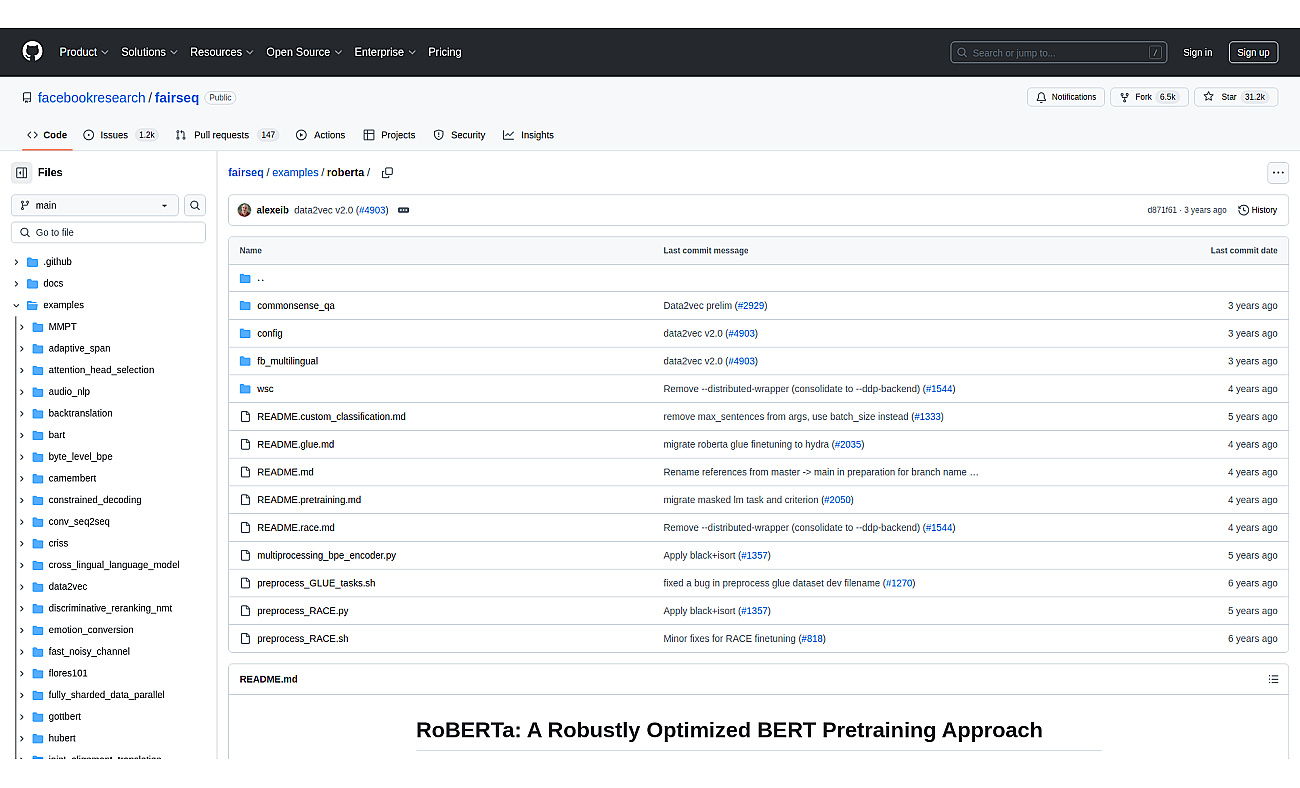
Task: Select flores101 folder in tree
Action: tap(68, 673)
